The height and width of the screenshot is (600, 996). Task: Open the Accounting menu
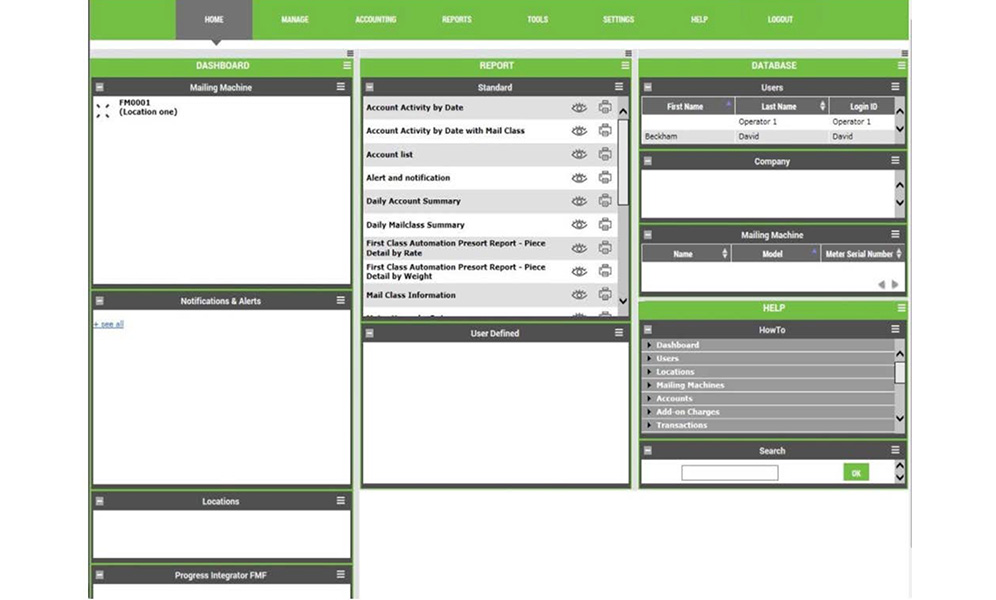[375, 20]
